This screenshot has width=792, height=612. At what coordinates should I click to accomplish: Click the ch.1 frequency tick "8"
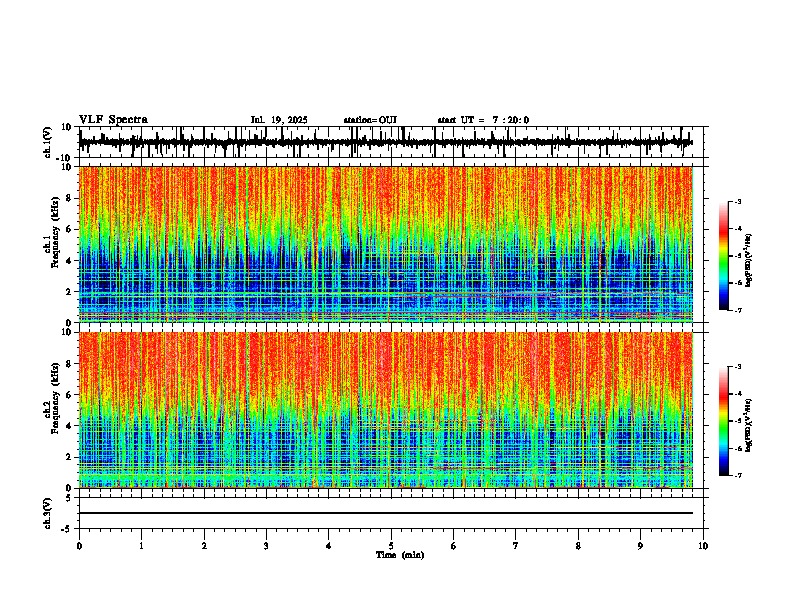[x=70, y=198]
